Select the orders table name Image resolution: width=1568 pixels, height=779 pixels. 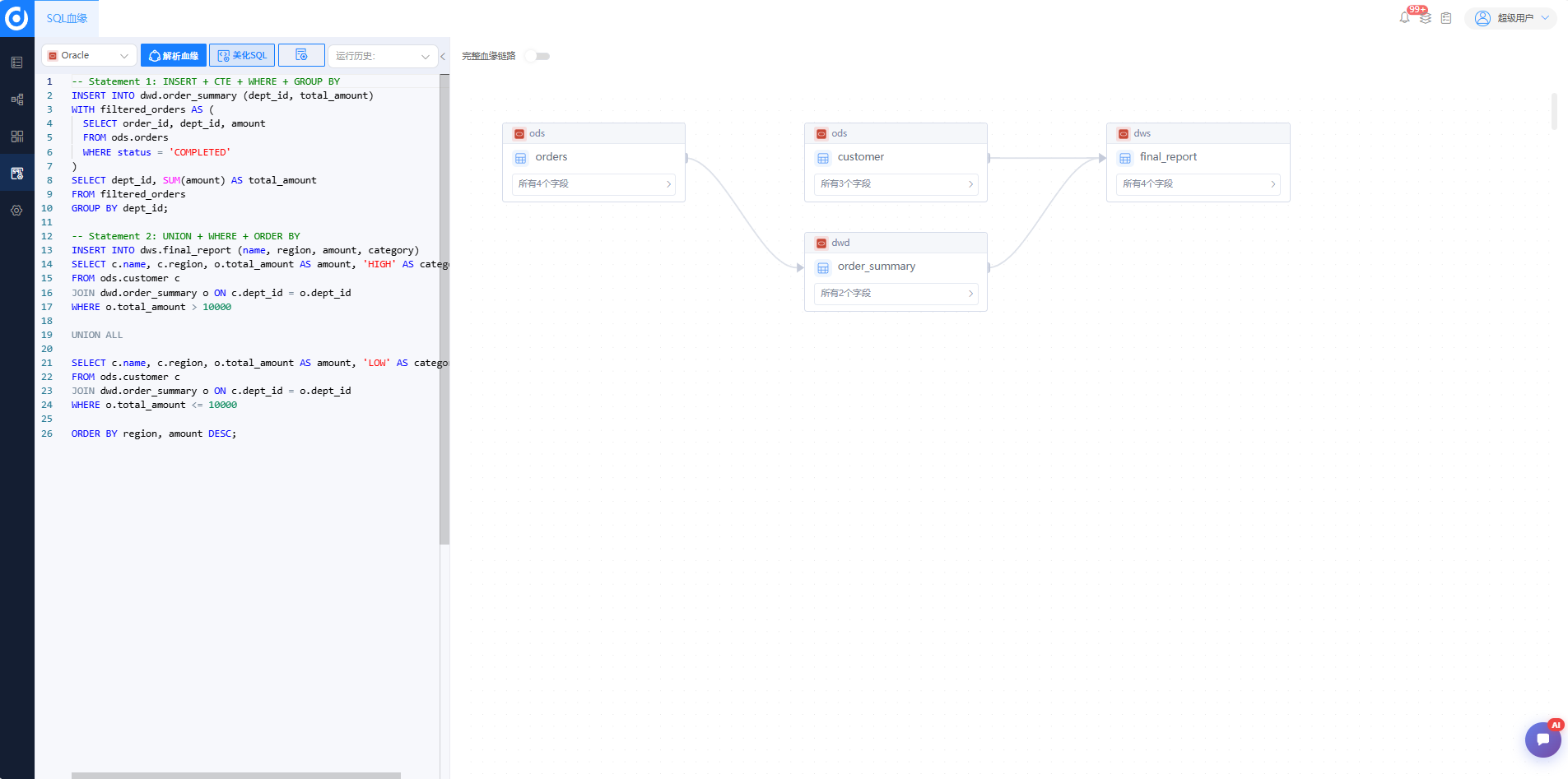click(x=551, y=157)
